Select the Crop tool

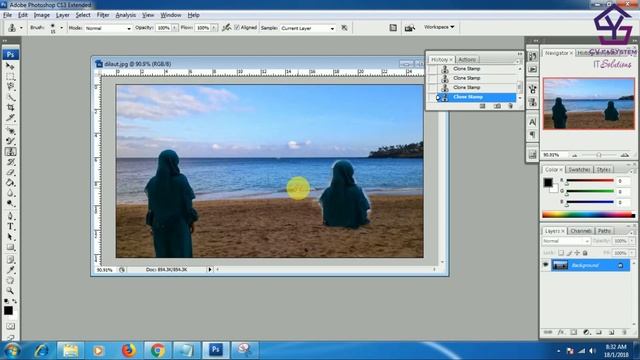[10, 107]
